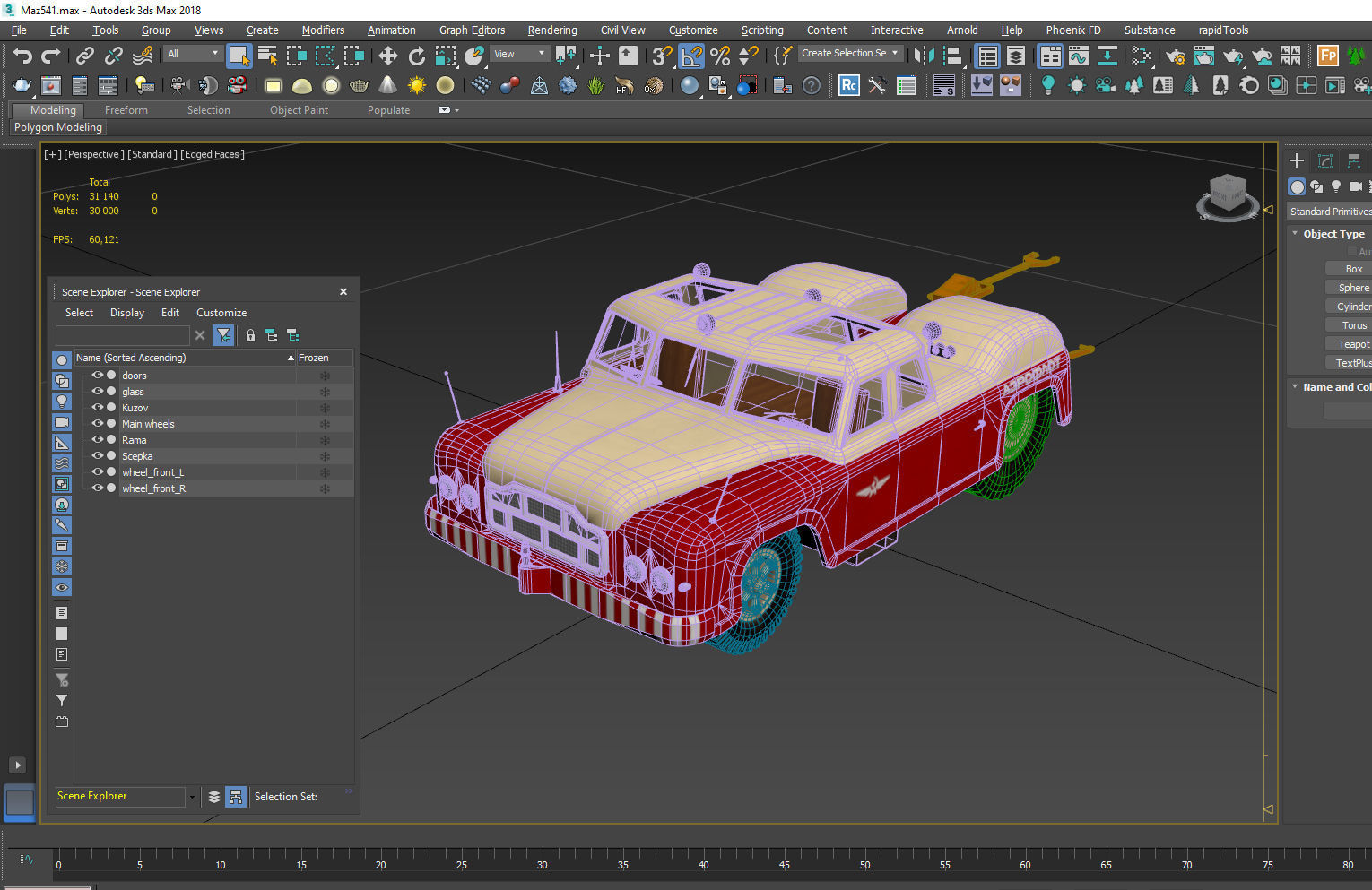Activate the Select and Move tool
The height and width of the screenshot is (890, 1372).
coord(387,56)
